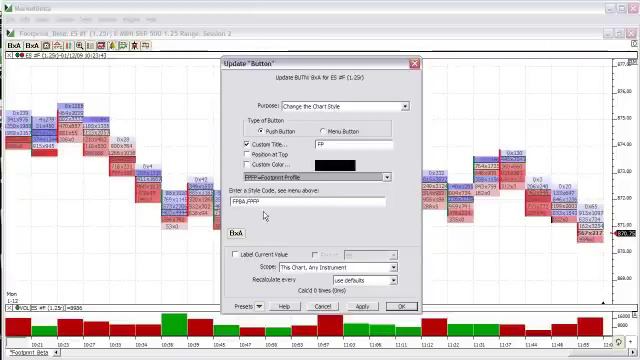The height and width of the screenshot is (360, 640).
Task: Click the Calc'd 0 times status text
Action: 322,291
